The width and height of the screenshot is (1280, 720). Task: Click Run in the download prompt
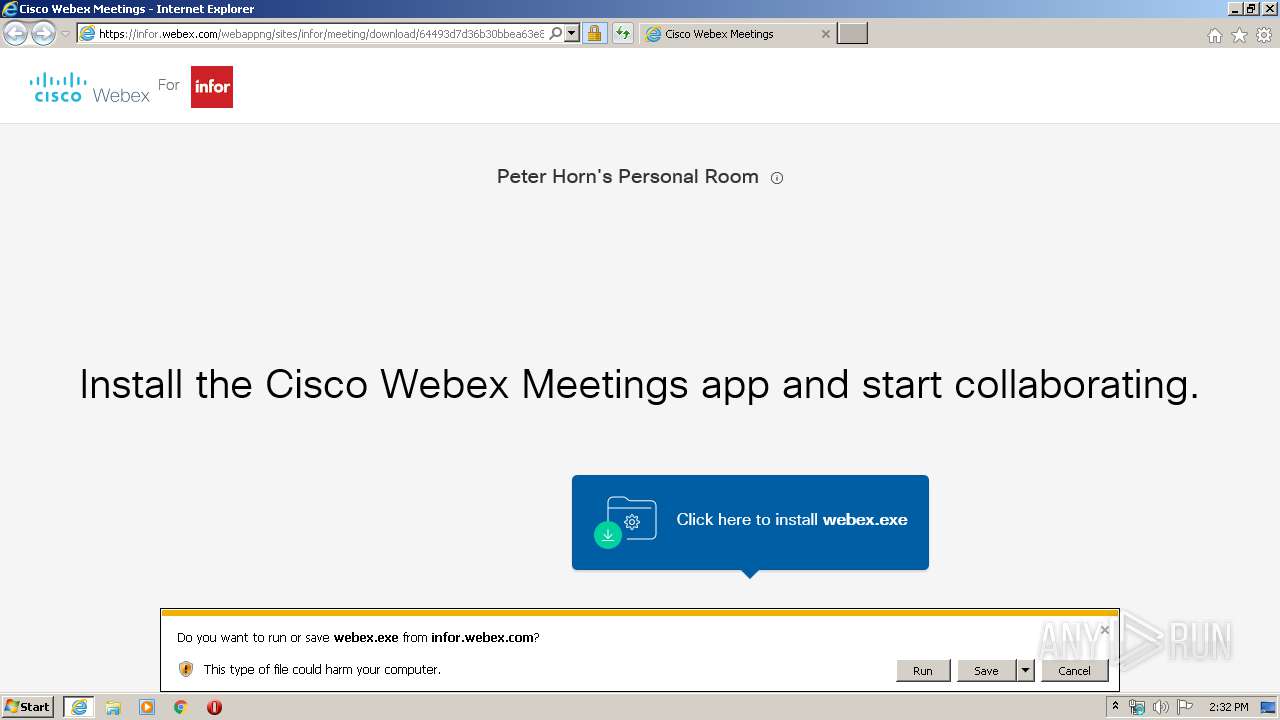click(x=923, y=671)
